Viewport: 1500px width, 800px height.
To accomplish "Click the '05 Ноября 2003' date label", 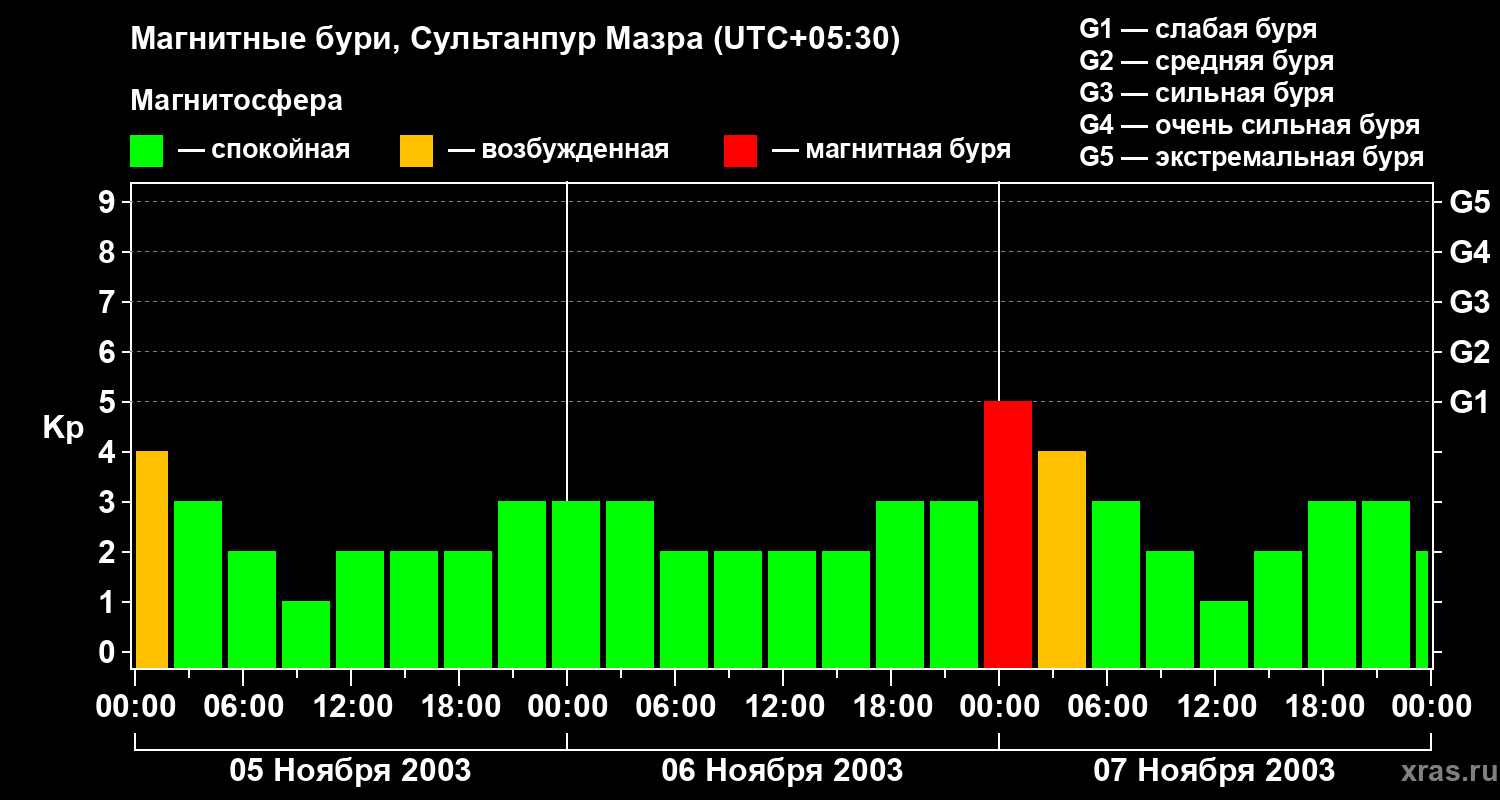I will pyautogui.click(x=350, y=771).
